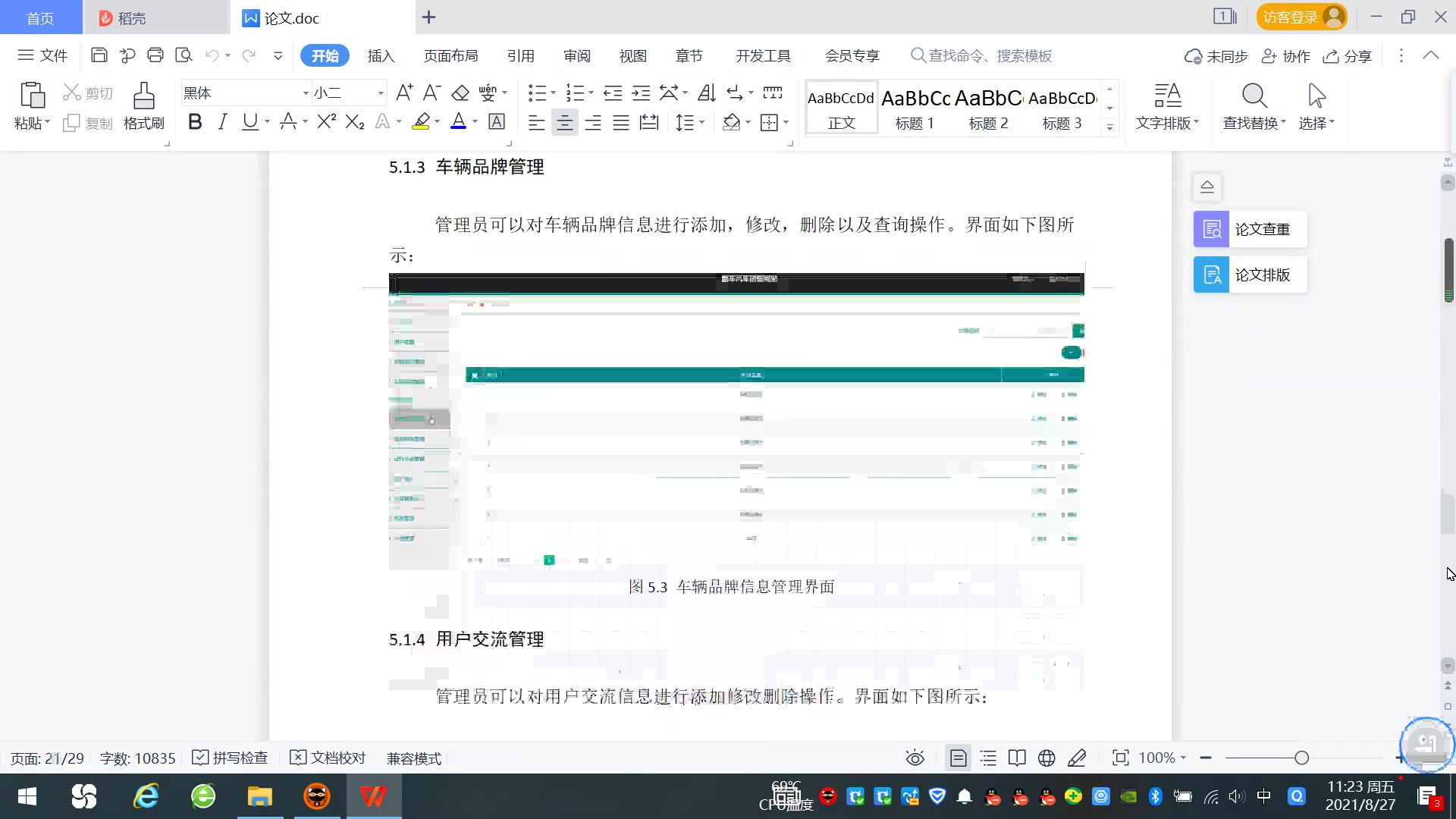Toggle 拼写检查 spell check
The width and height of the screenshot is (1456, 819).
point(231,758)
